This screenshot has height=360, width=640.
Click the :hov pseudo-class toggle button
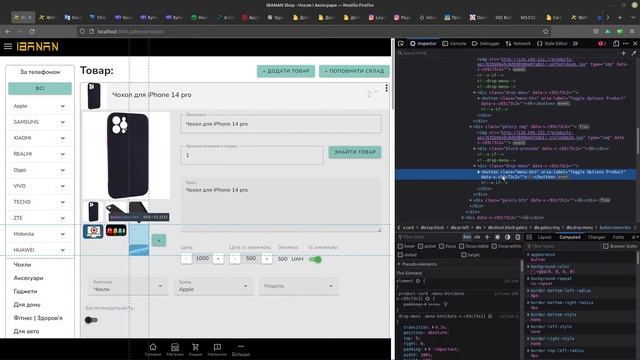(467, 237)
